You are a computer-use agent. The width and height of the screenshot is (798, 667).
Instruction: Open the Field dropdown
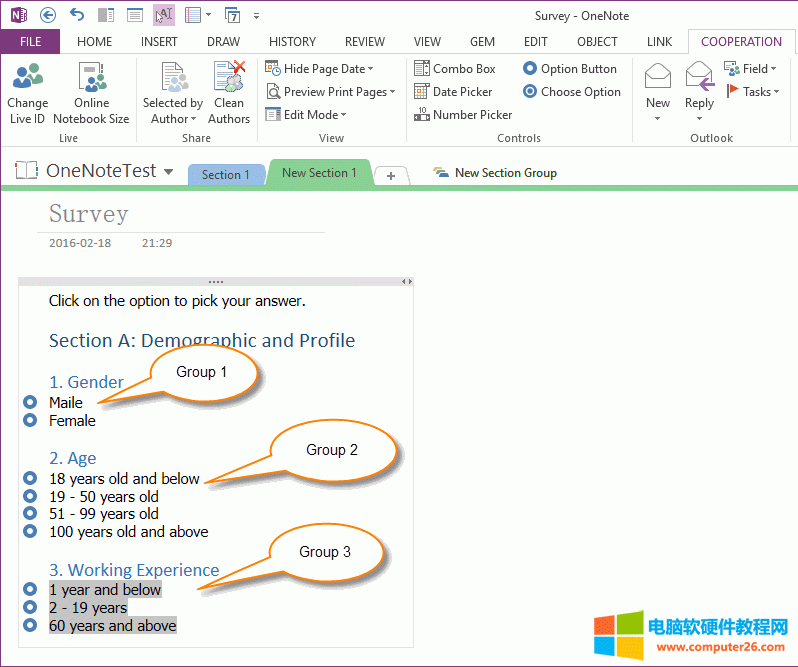[x=751, y=68]
